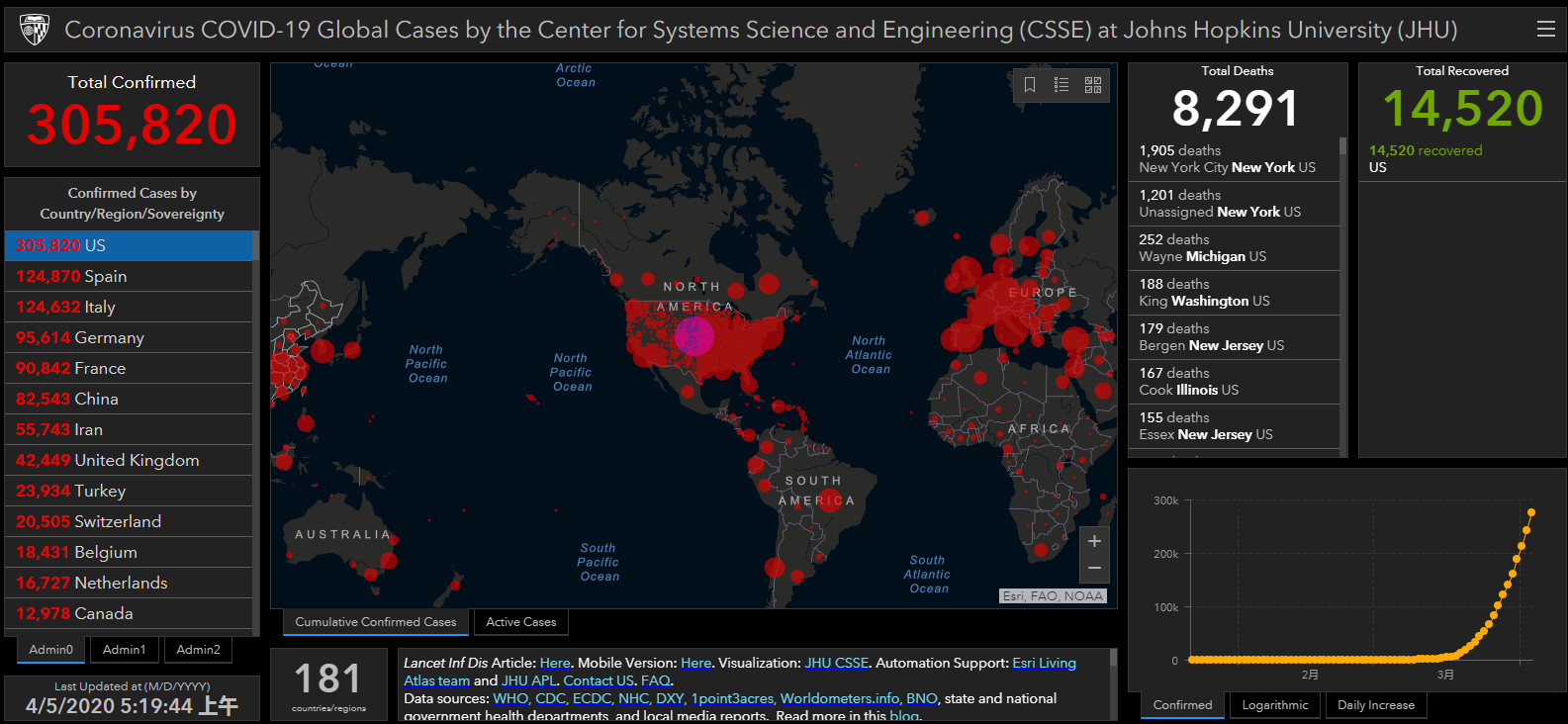Select the Cumulative Confirmed Cases tab
This screenshot has width=1568, height=724.
(x=376, y=622)
